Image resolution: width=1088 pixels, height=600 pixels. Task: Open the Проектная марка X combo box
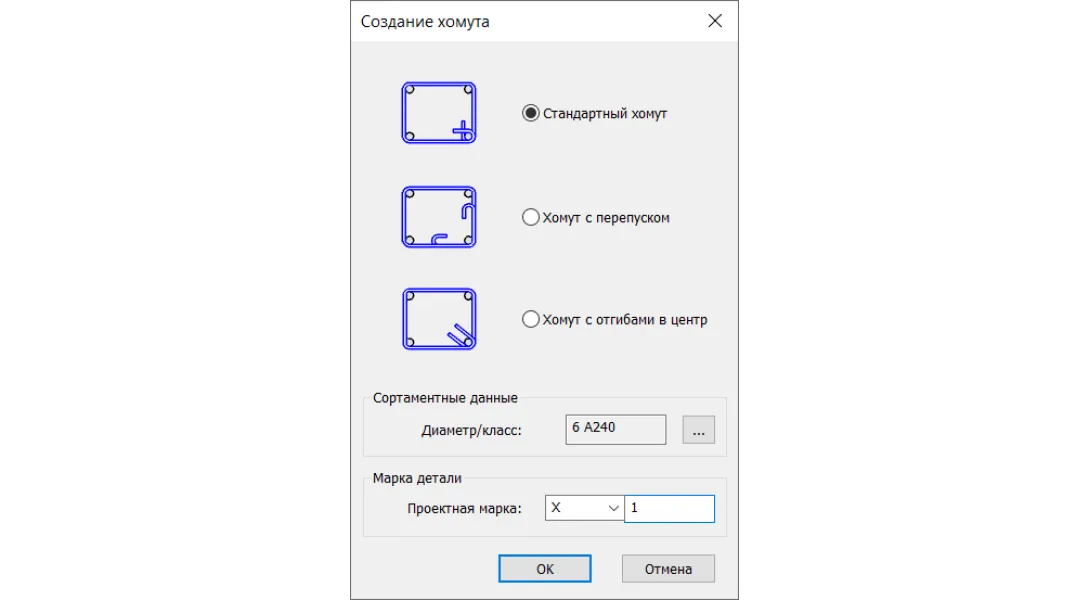tap(584, 508)
